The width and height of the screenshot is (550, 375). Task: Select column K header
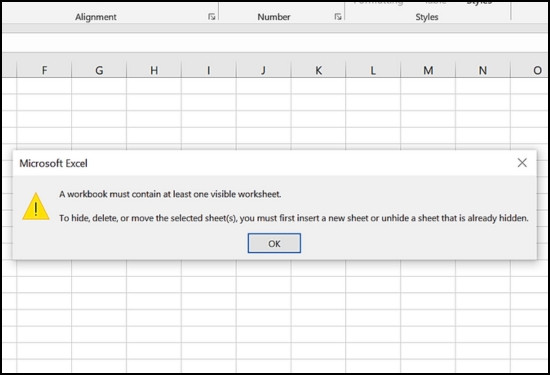pyautogui.click(x=318, y=70)
